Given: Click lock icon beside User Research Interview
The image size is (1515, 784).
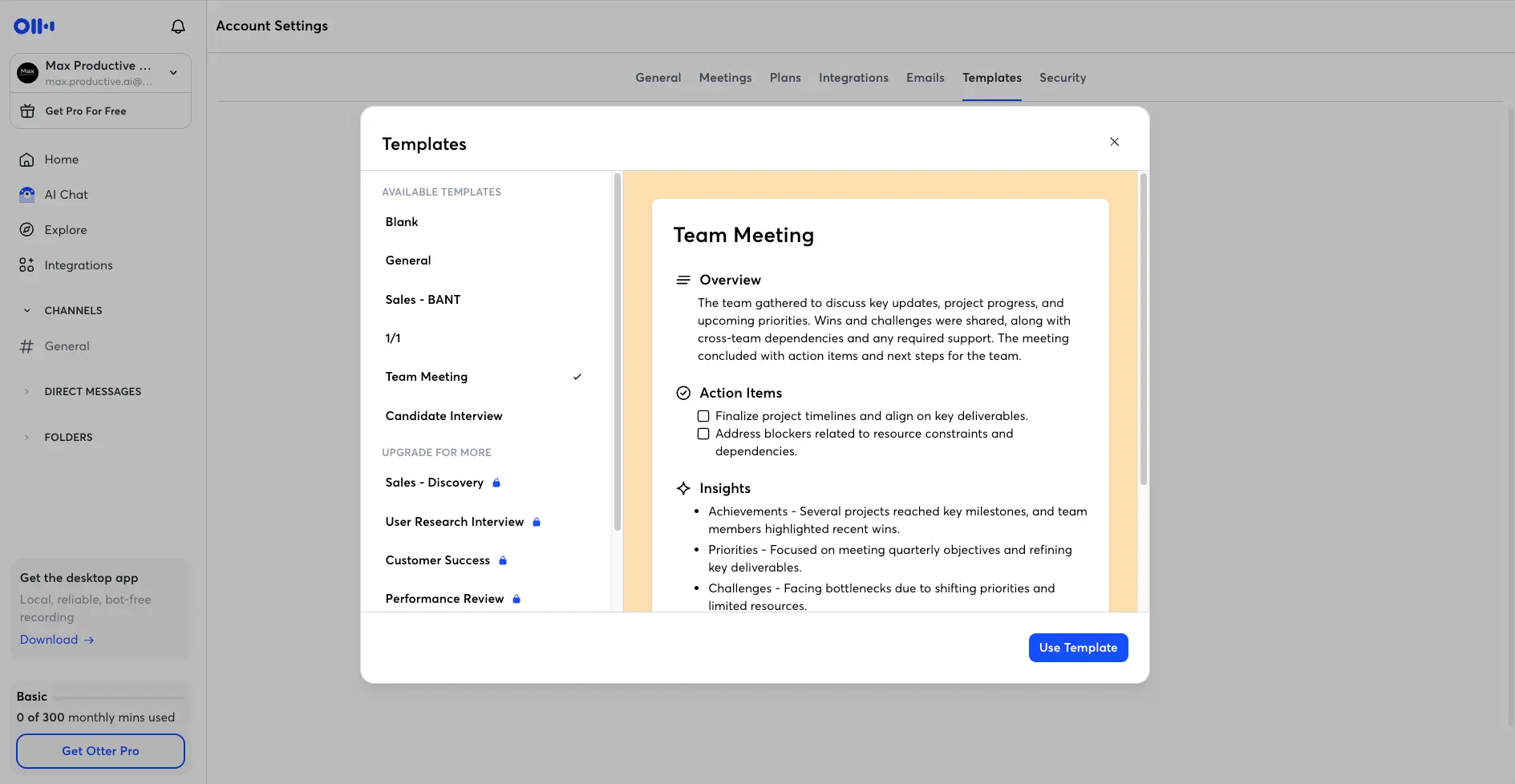Looking at the screenshot, I should point(537,522).
